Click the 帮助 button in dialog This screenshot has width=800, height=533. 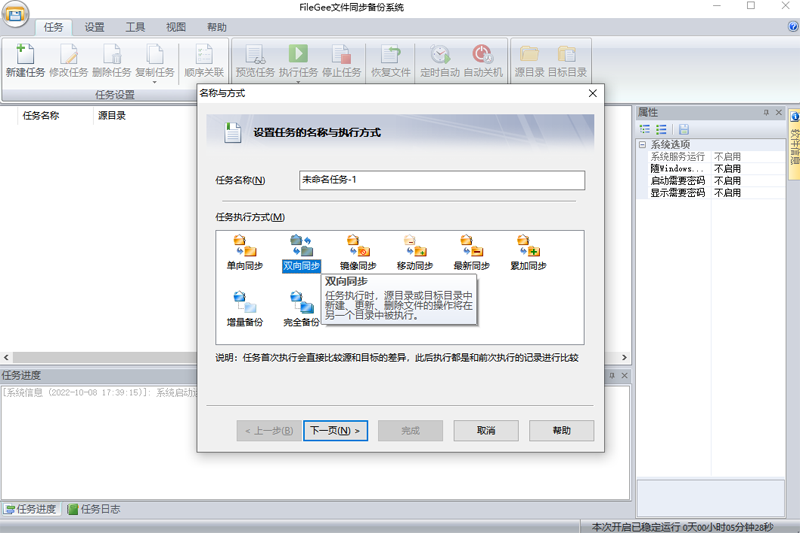coord(561,430)
